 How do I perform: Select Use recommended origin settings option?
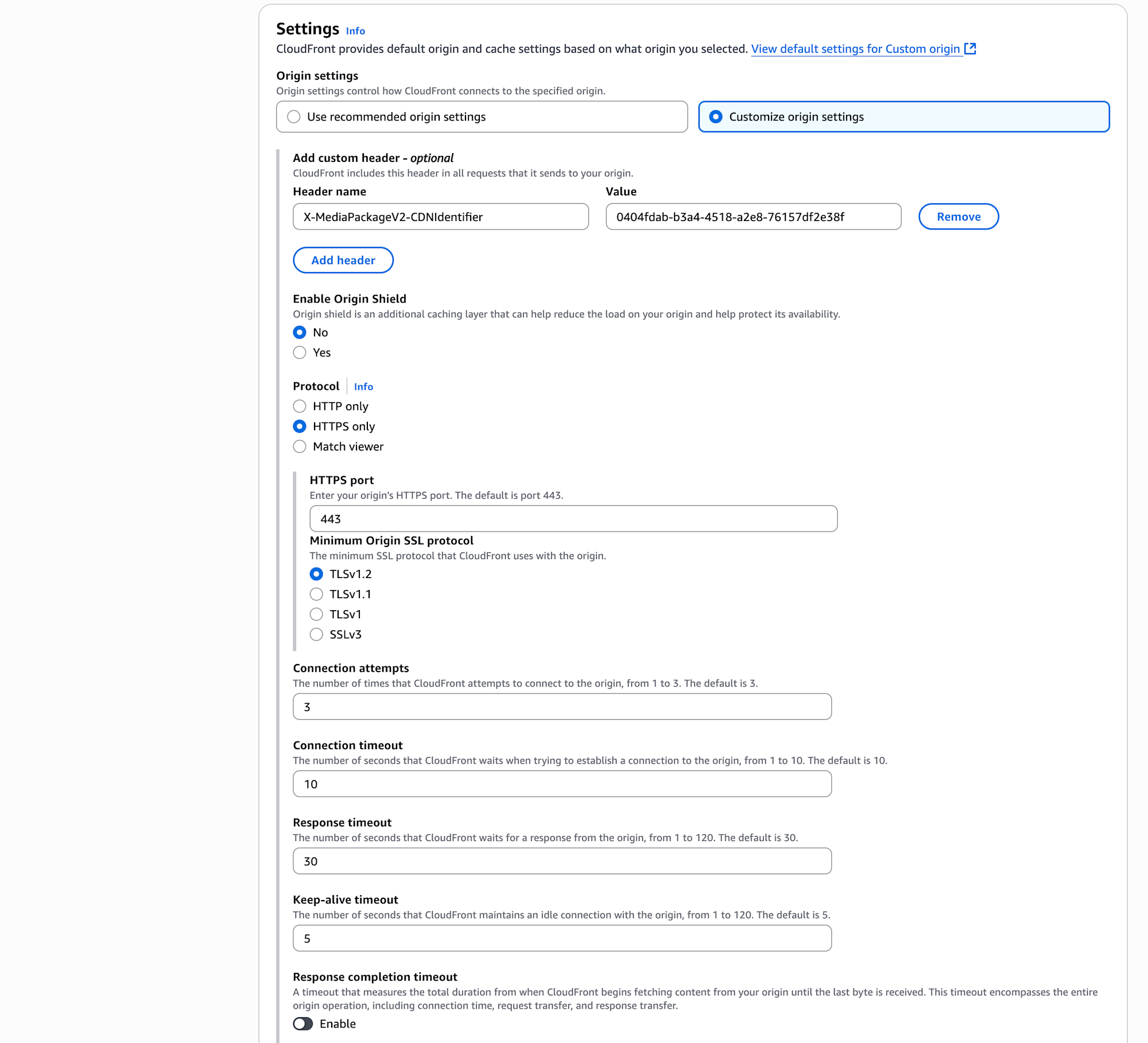coord(294,117)
